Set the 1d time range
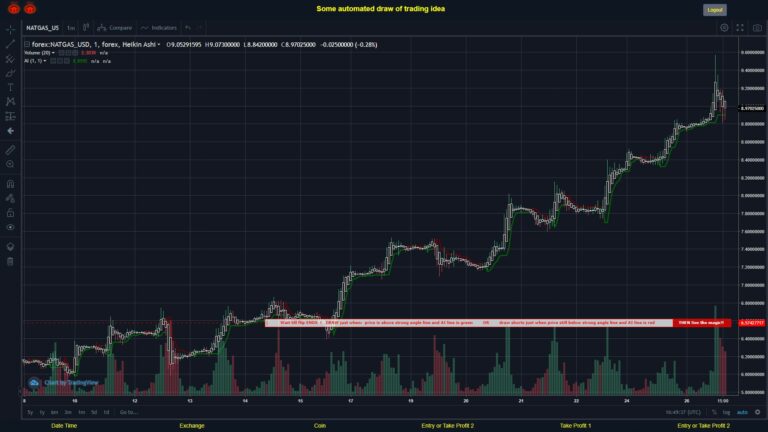Viewport: 768px width, 432px height. (x=106, y=412)
